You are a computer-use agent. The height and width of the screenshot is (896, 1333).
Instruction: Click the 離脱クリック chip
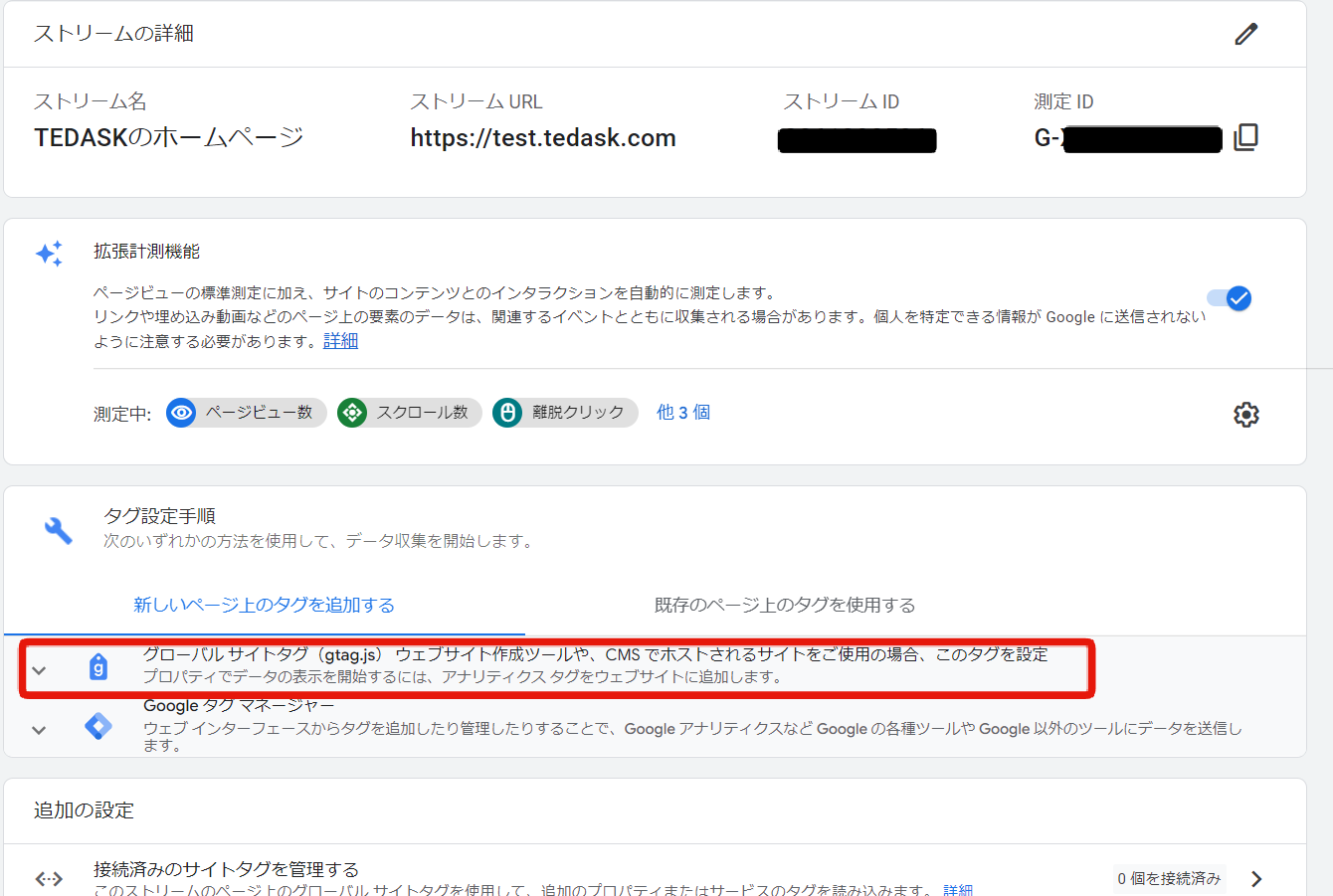pos(565,413)
